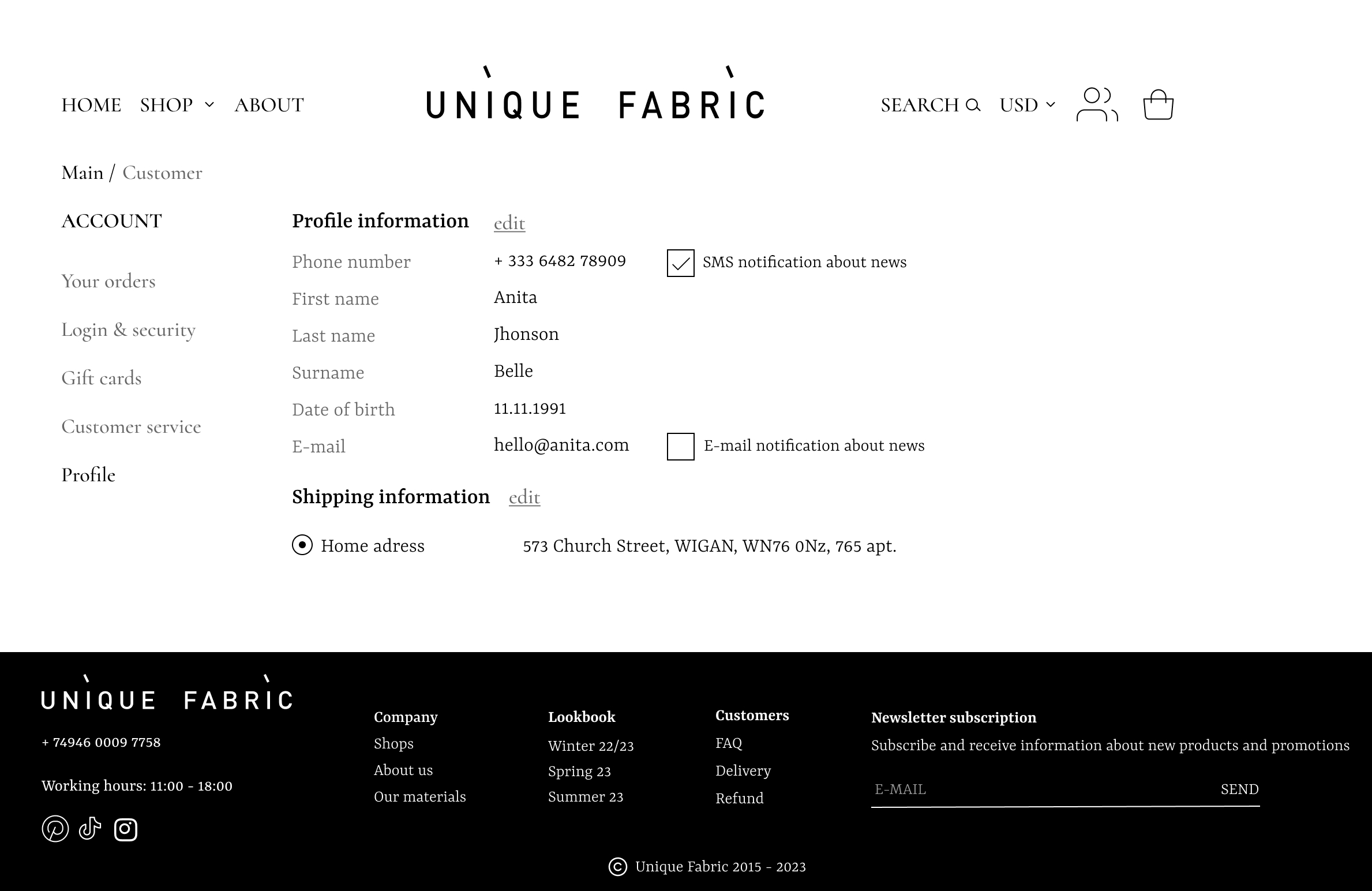
Task: Open the shopping bag cart icon
Action: [1158, 104]
